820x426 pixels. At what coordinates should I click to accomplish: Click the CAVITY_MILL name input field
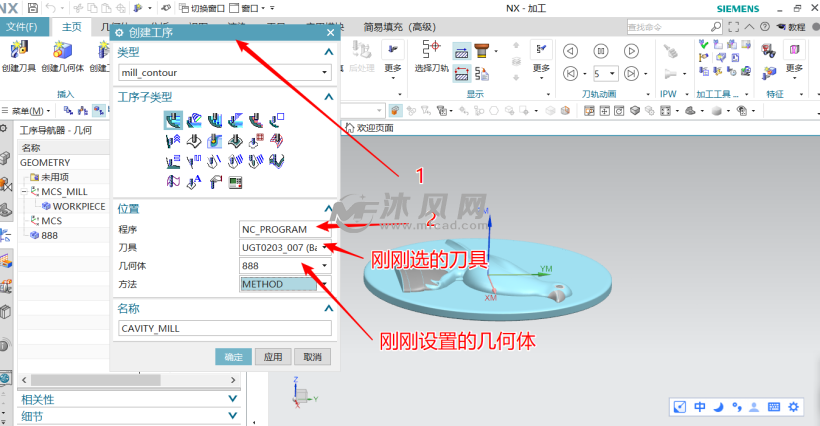(x=225, y=328)
